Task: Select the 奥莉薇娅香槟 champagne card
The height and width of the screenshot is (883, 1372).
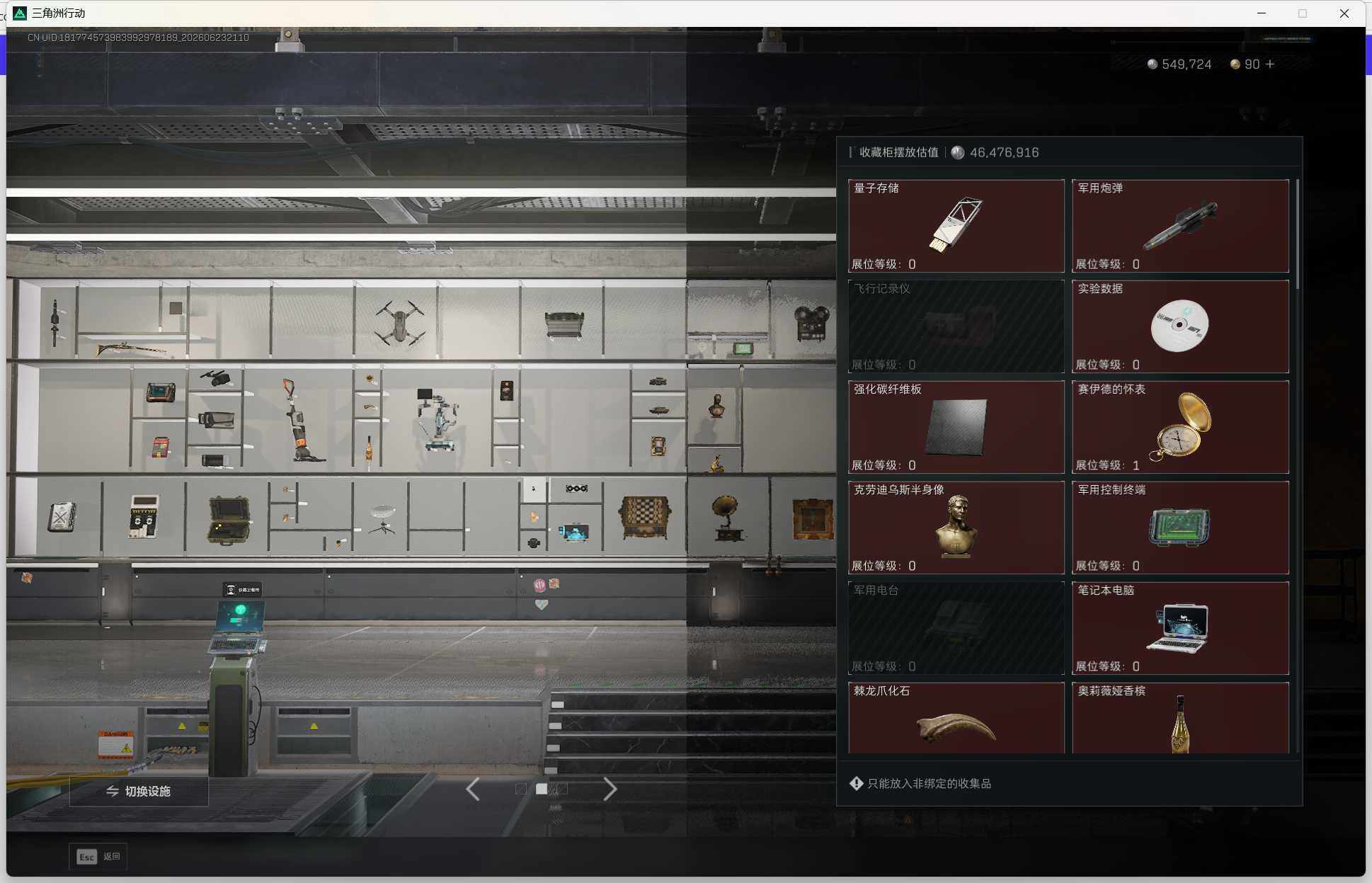Action: [x=1180, y=717]
